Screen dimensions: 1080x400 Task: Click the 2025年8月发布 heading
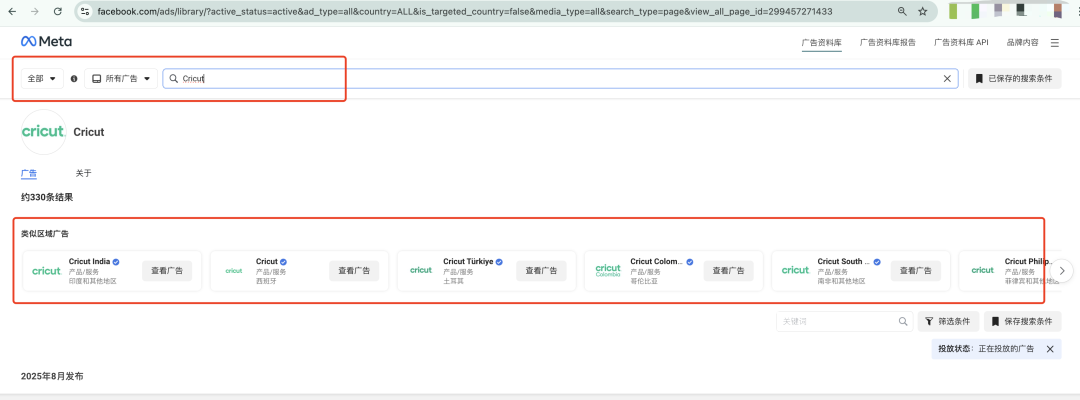(x=52, y=376)
